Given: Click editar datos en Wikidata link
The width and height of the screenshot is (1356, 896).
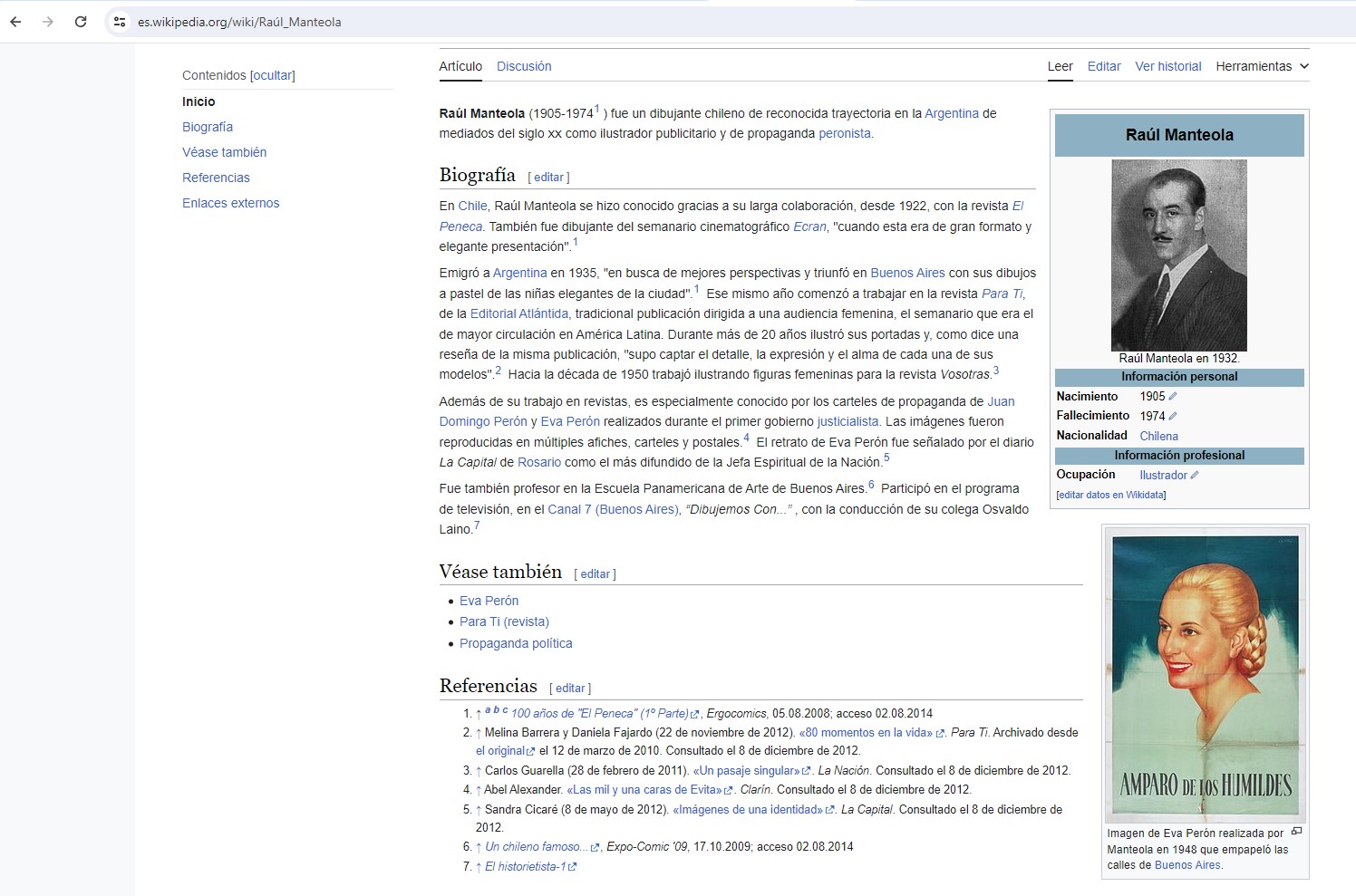Looking at the screenshot, I should pos(1110,495).
